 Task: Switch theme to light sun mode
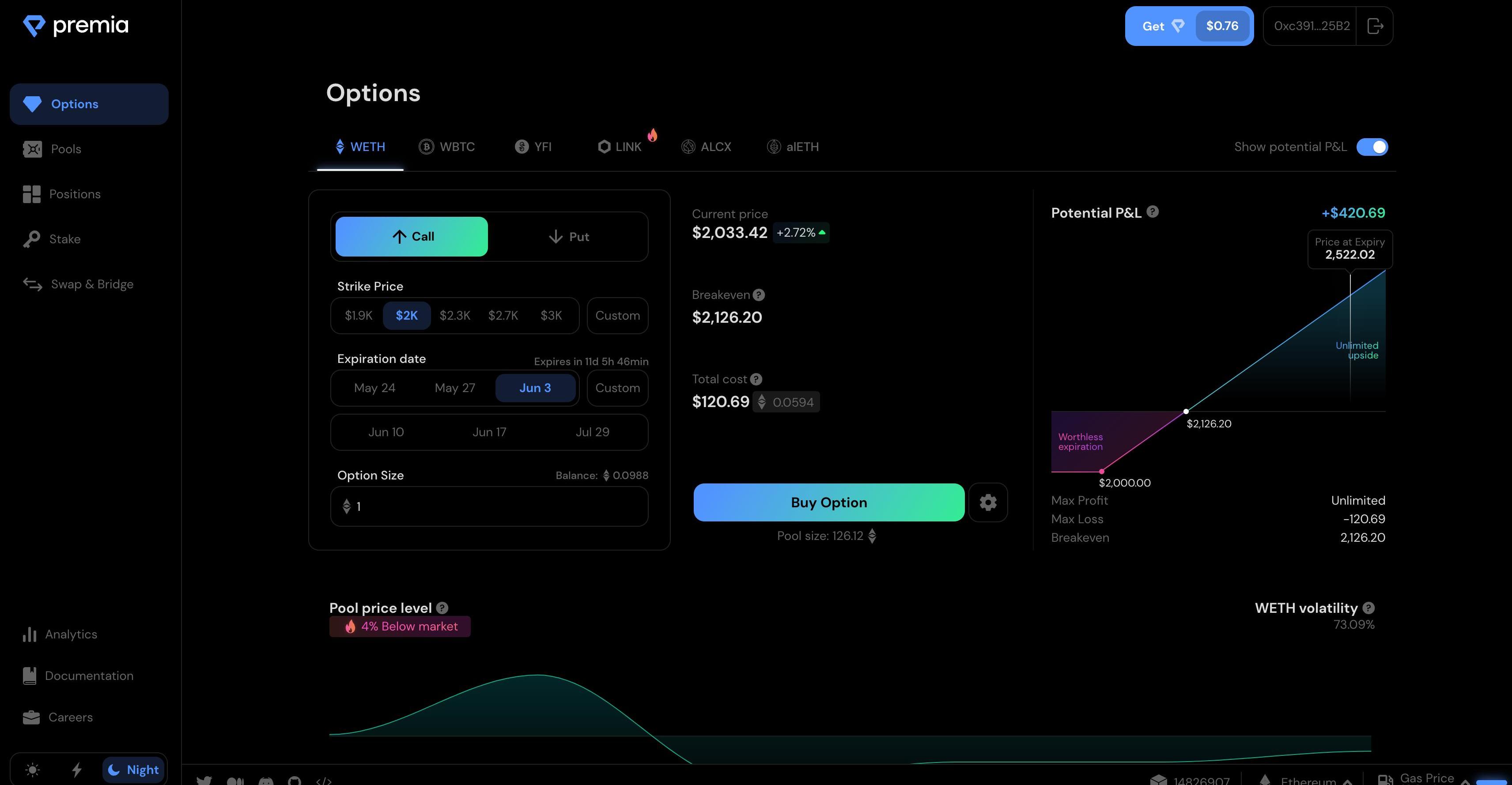click(33, 769)
